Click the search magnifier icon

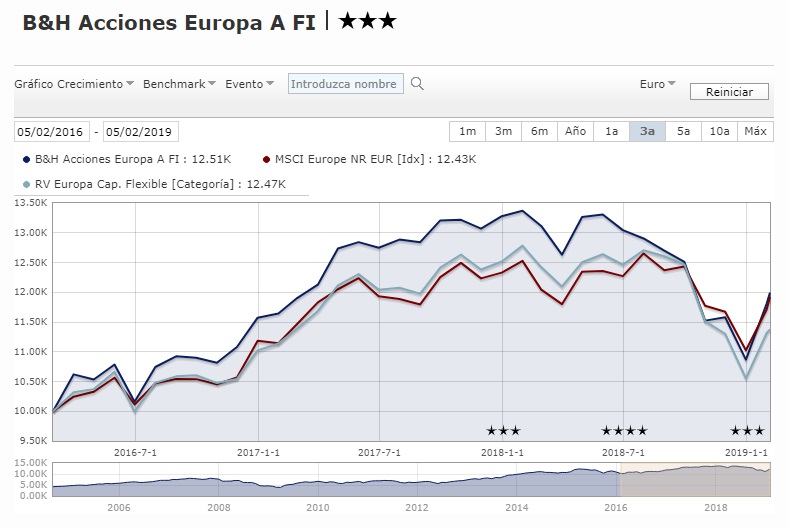[x=418, y=84]
